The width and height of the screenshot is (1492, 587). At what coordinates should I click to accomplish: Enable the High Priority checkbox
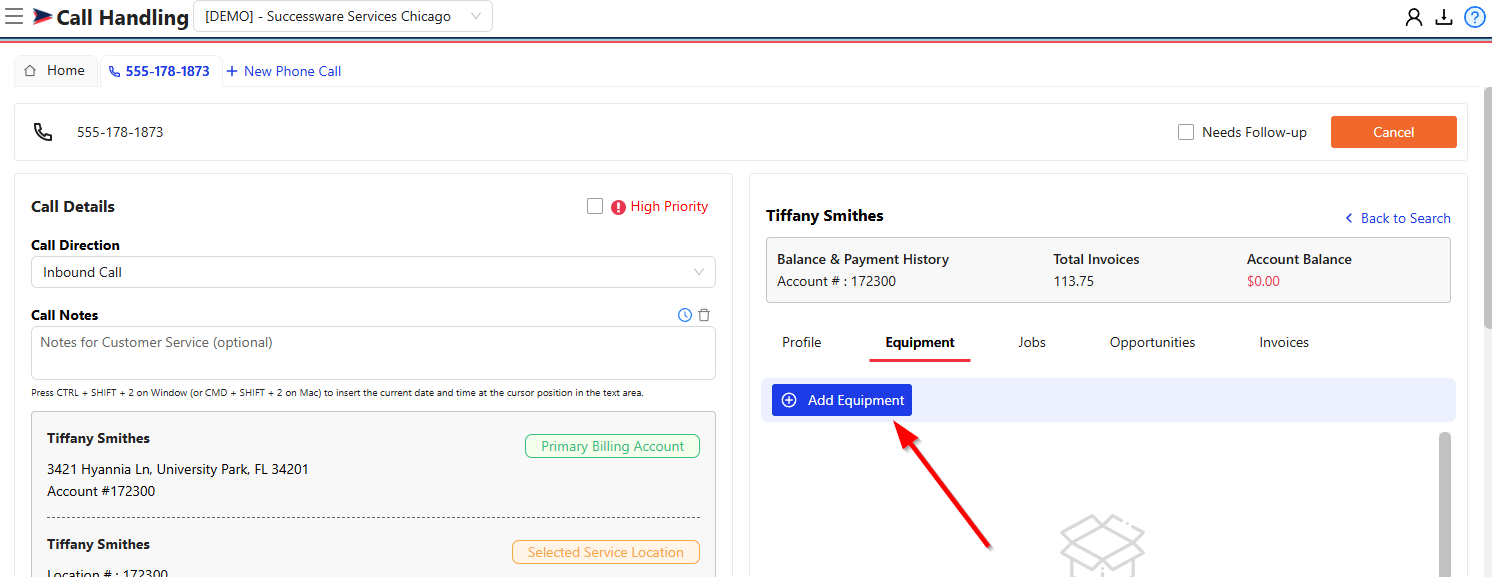coord(595,206)
